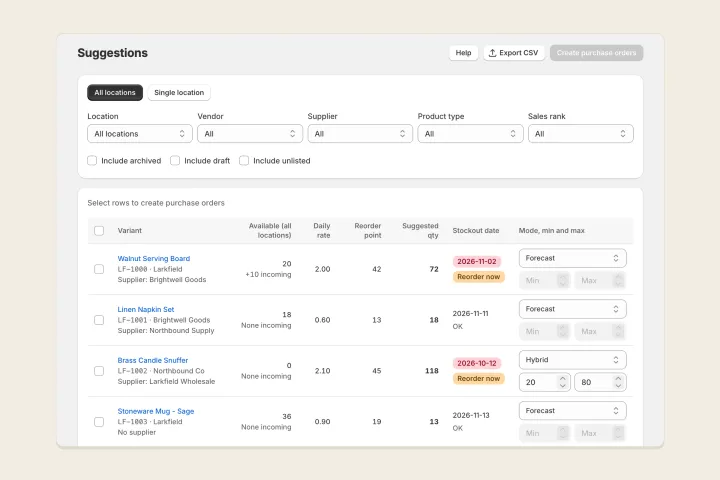
Task: Increase Brass Candle Snuffer min value stepper
Action: 563,378
